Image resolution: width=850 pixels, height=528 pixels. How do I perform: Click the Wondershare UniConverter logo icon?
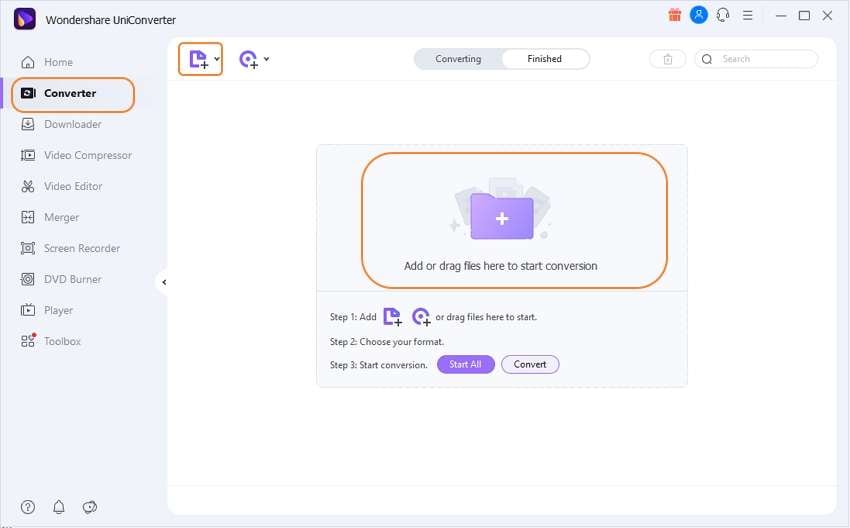pyautogui.click(x=24, y=19)
